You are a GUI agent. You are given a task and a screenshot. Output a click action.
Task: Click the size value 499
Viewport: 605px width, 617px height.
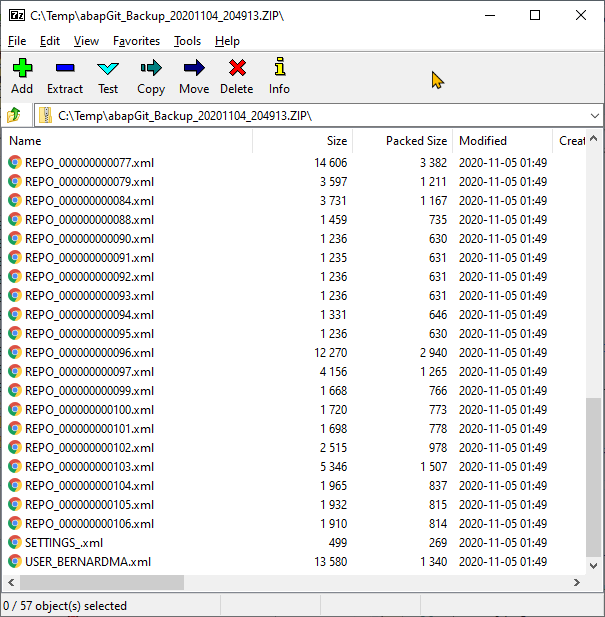tap(338, 543)
